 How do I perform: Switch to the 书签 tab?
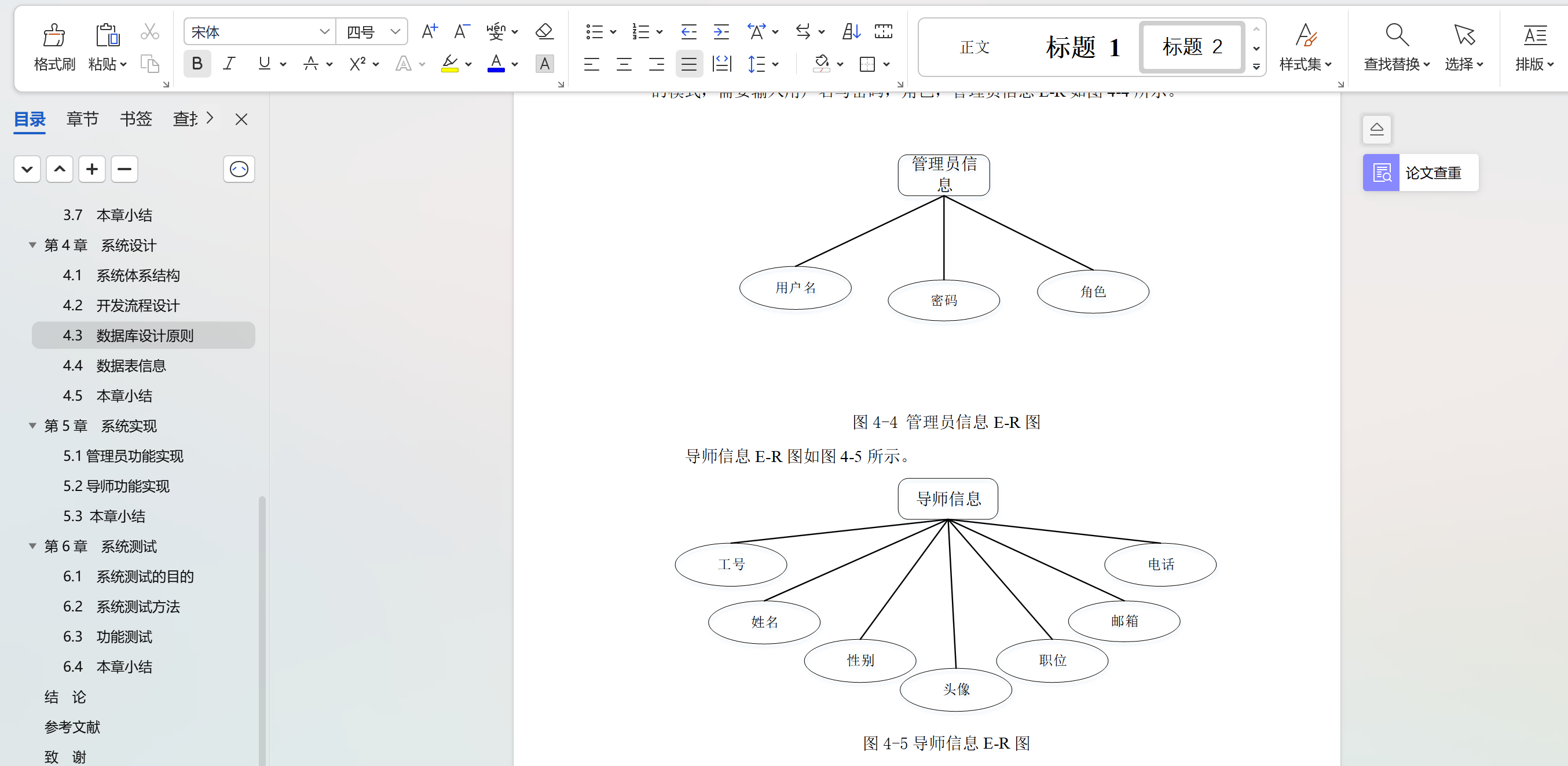pos(135,119)
